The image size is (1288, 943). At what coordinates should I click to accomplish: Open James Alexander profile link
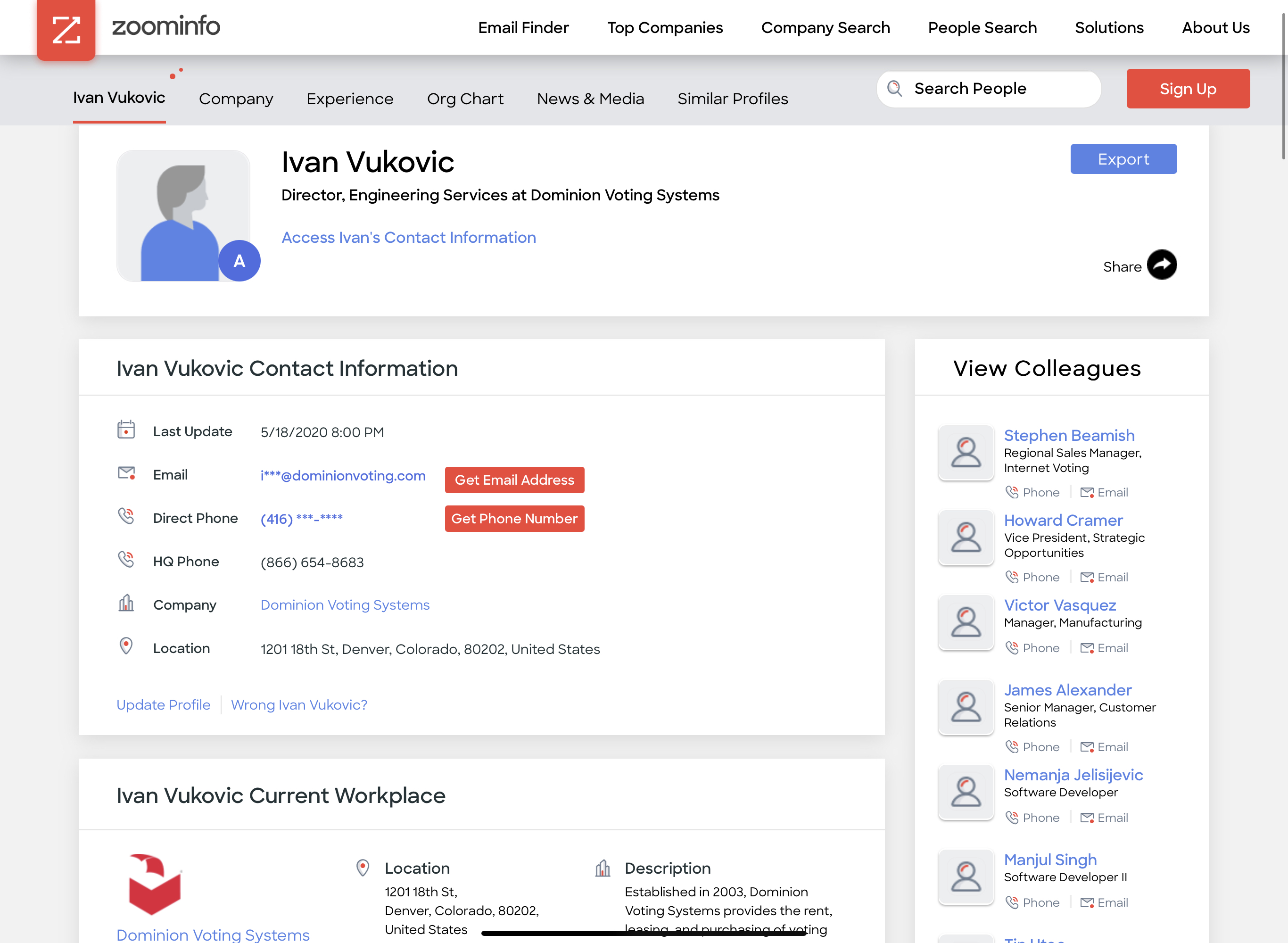1068,689
